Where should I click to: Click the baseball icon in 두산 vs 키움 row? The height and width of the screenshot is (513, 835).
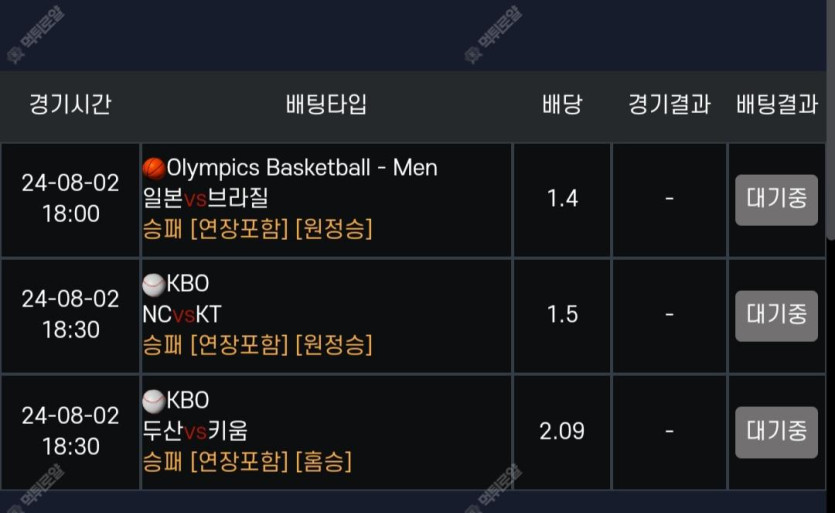click(x=154, y=401)
